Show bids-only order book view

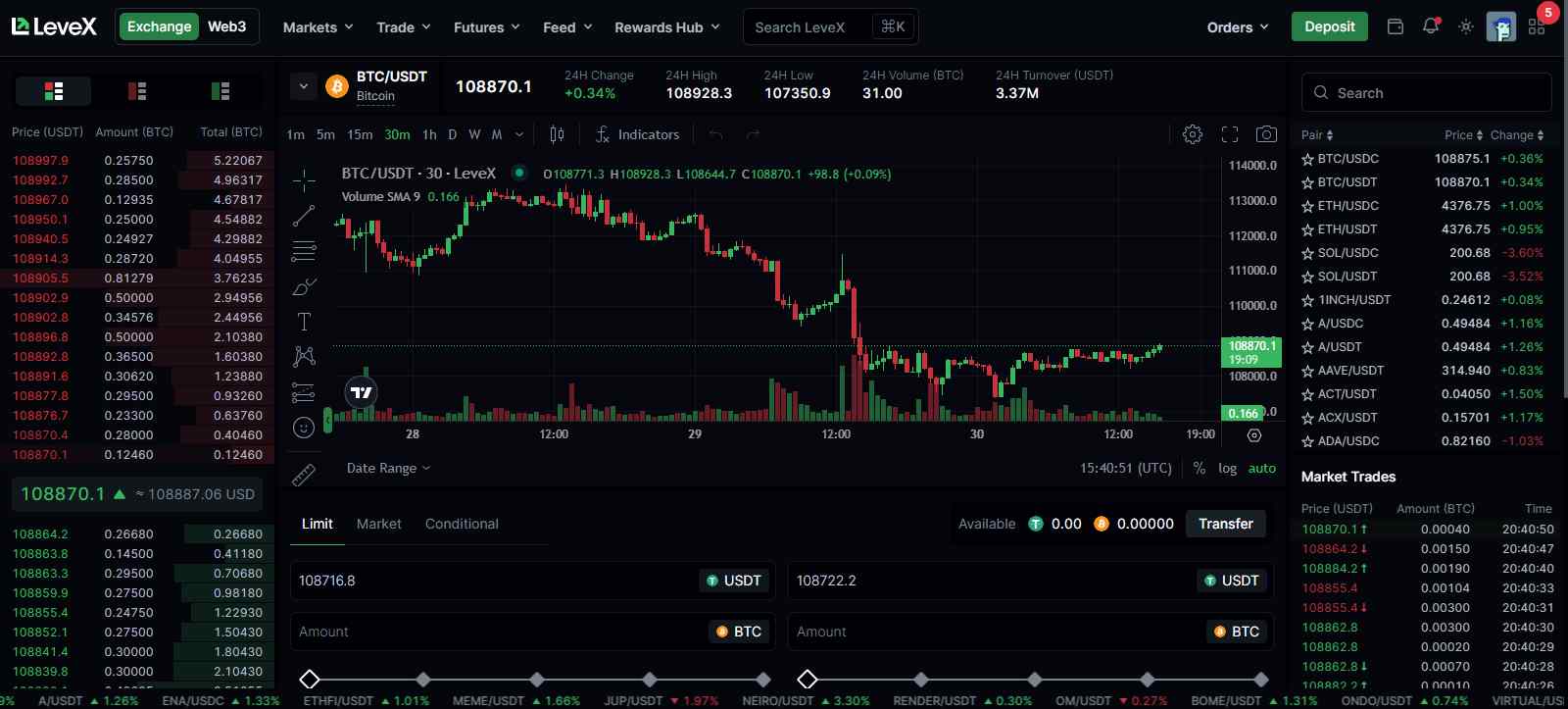[x=220, y=91]
